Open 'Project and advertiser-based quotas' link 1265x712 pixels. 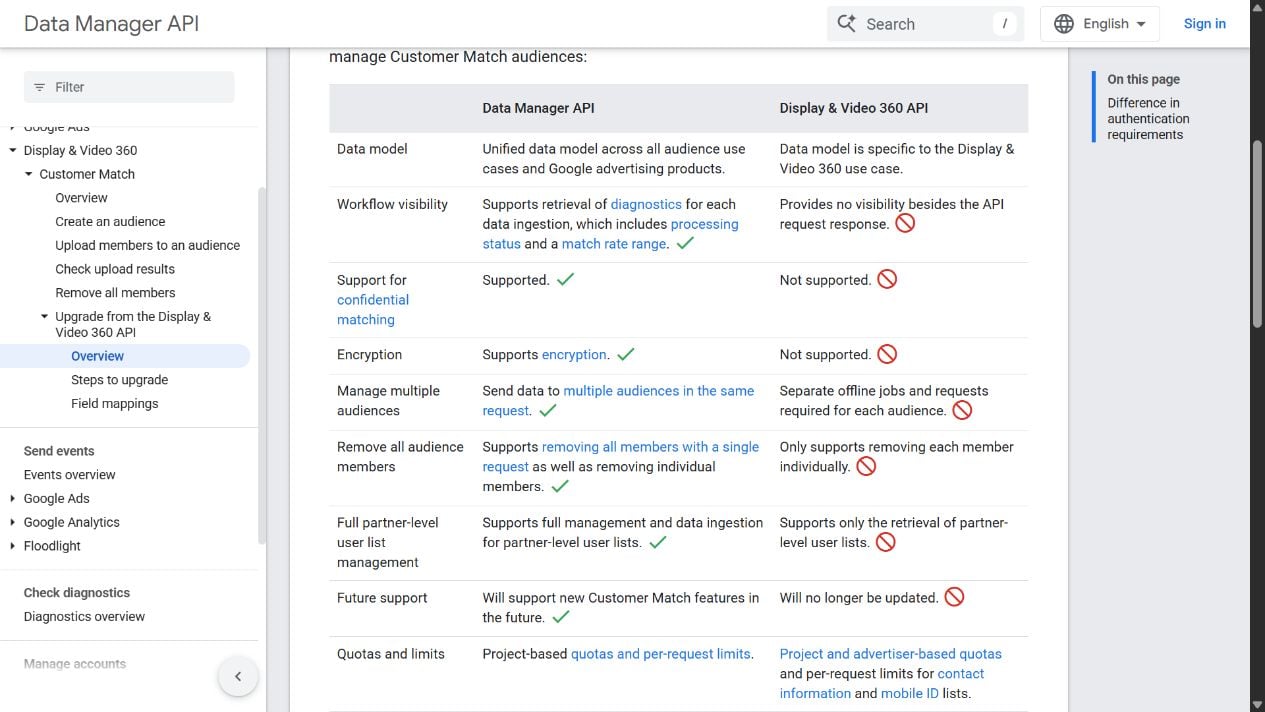tap(890, 654)
